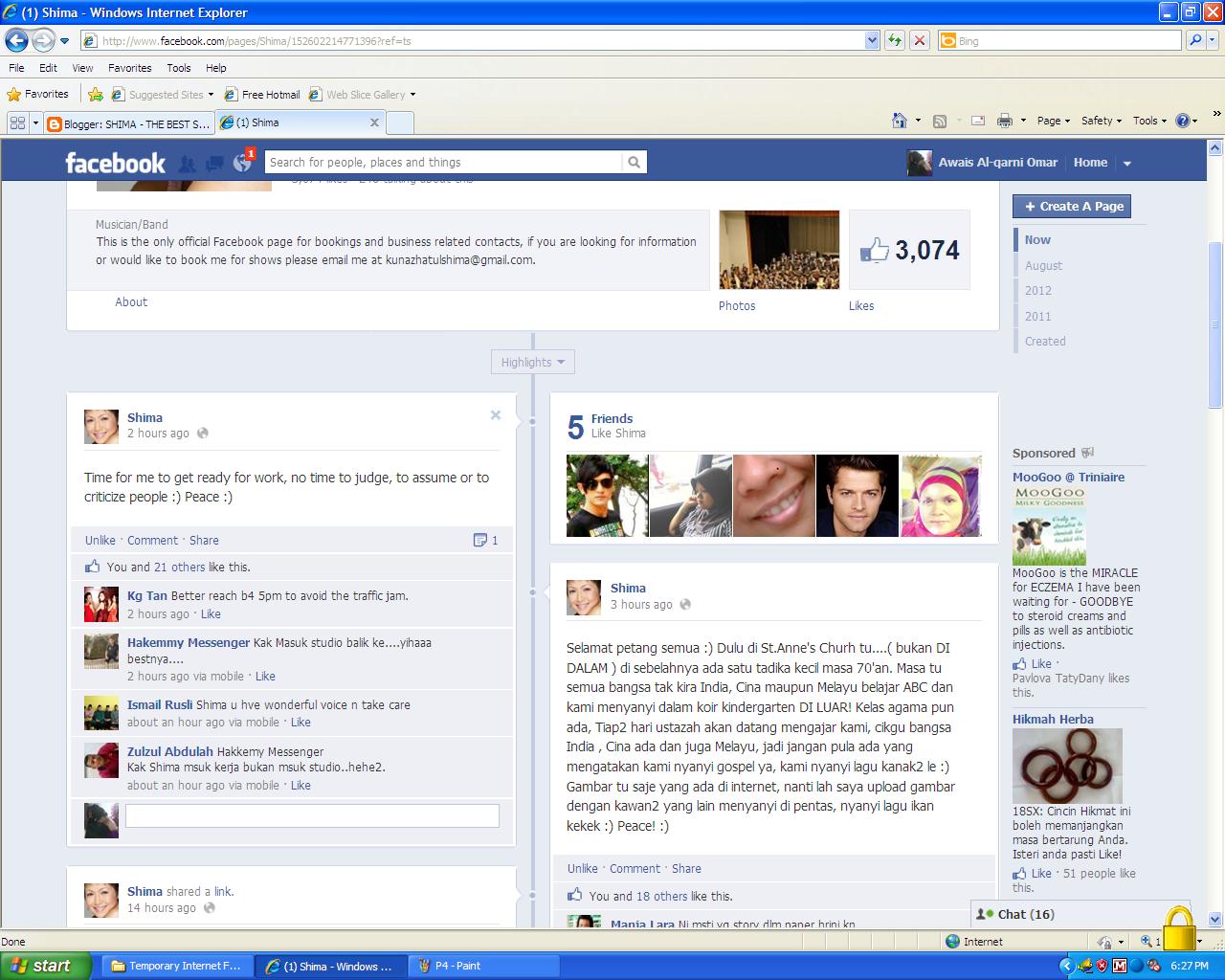Expand the Safety command dropdown
This screenshot has height=980, width=1225.
coord(1102,121)
